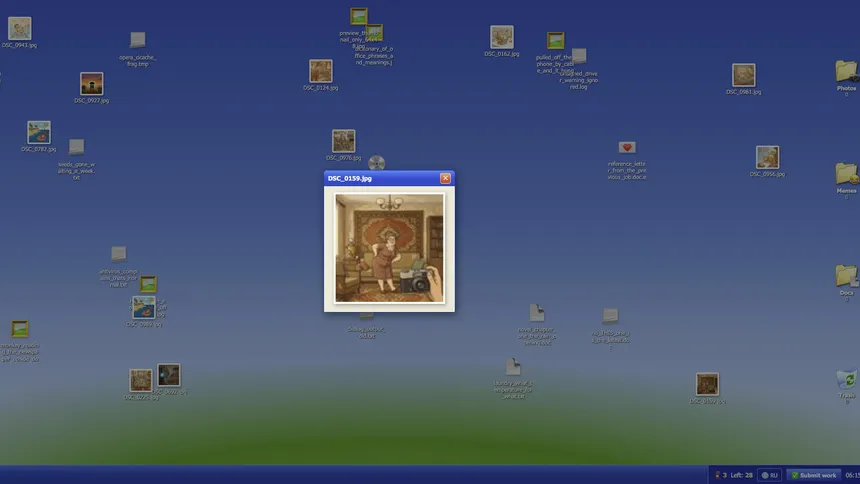860x484 pixels.
Task: Select the blue beach photo below antivirus file
Action: pos(144,308)
